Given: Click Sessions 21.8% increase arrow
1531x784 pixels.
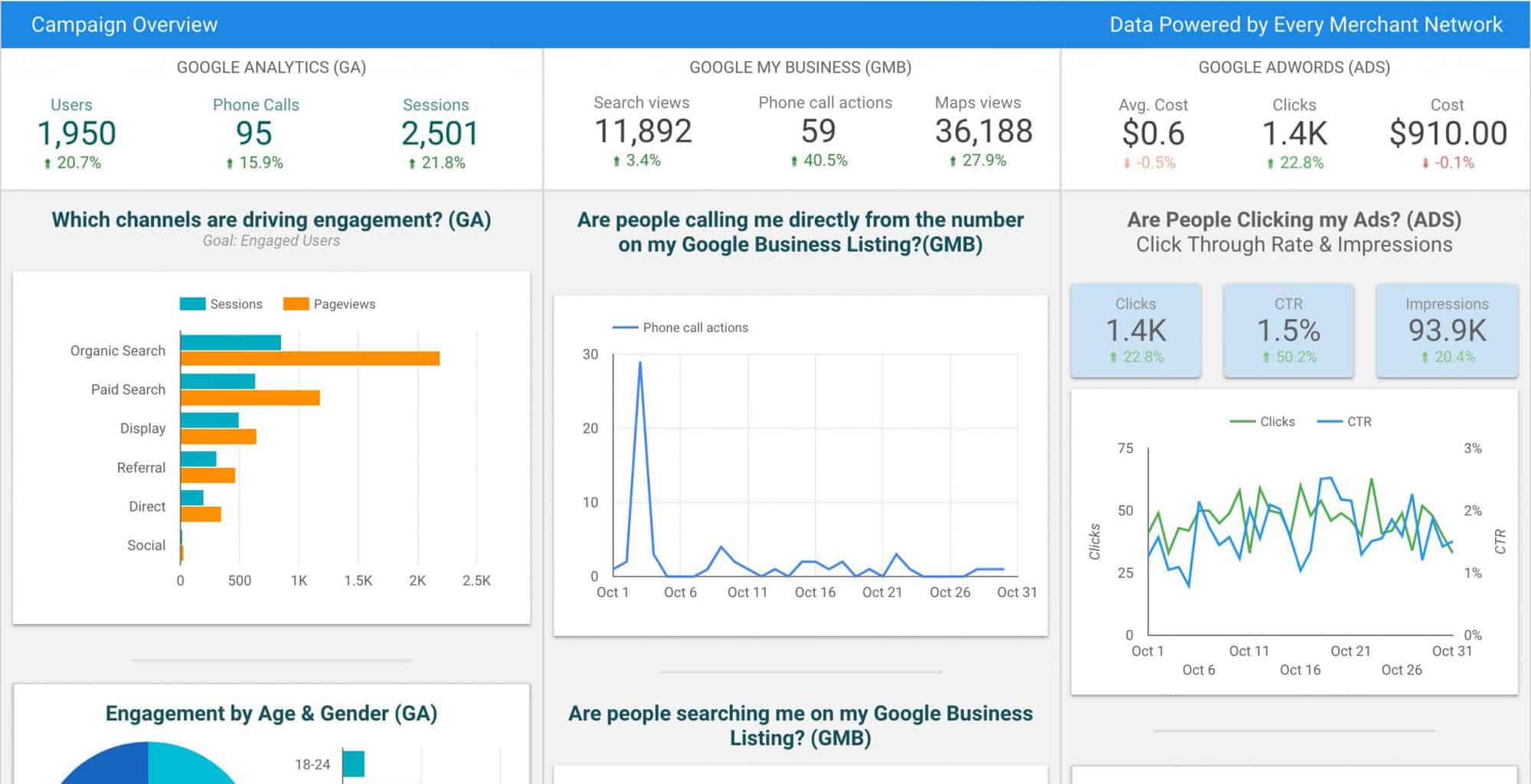Looking at the screenshot, I should click(x=412, y=163).
